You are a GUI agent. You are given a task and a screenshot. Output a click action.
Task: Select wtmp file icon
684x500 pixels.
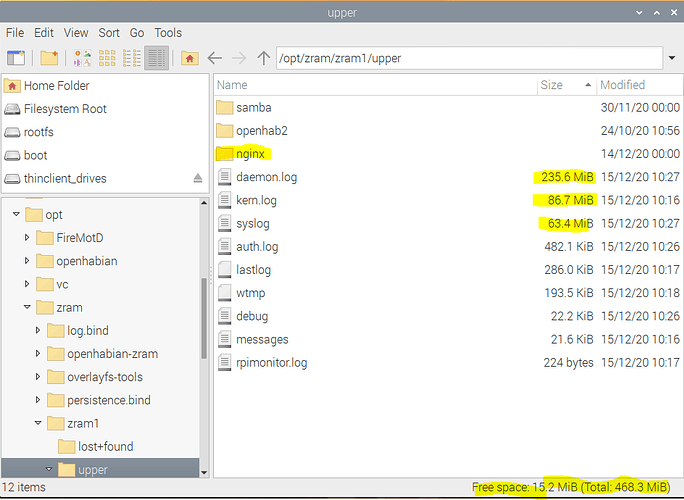click(x=225, y=293)
